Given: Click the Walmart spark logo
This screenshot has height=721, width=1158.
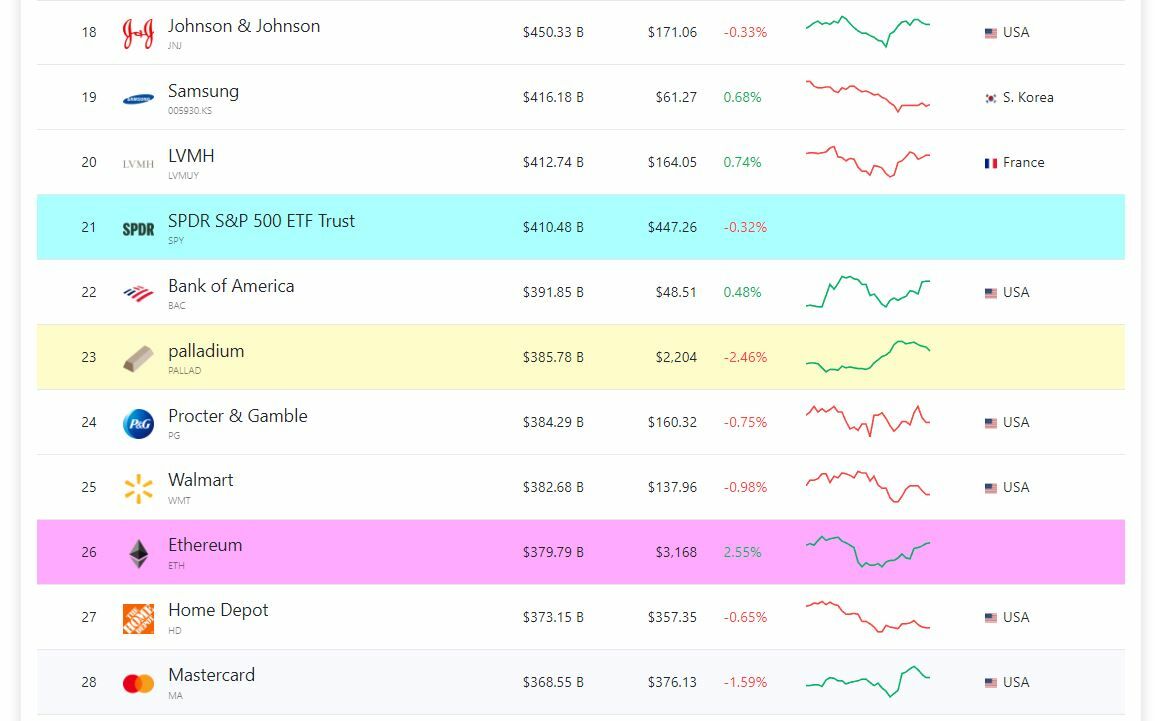Looking at the screenshot, I should point(138,488).
